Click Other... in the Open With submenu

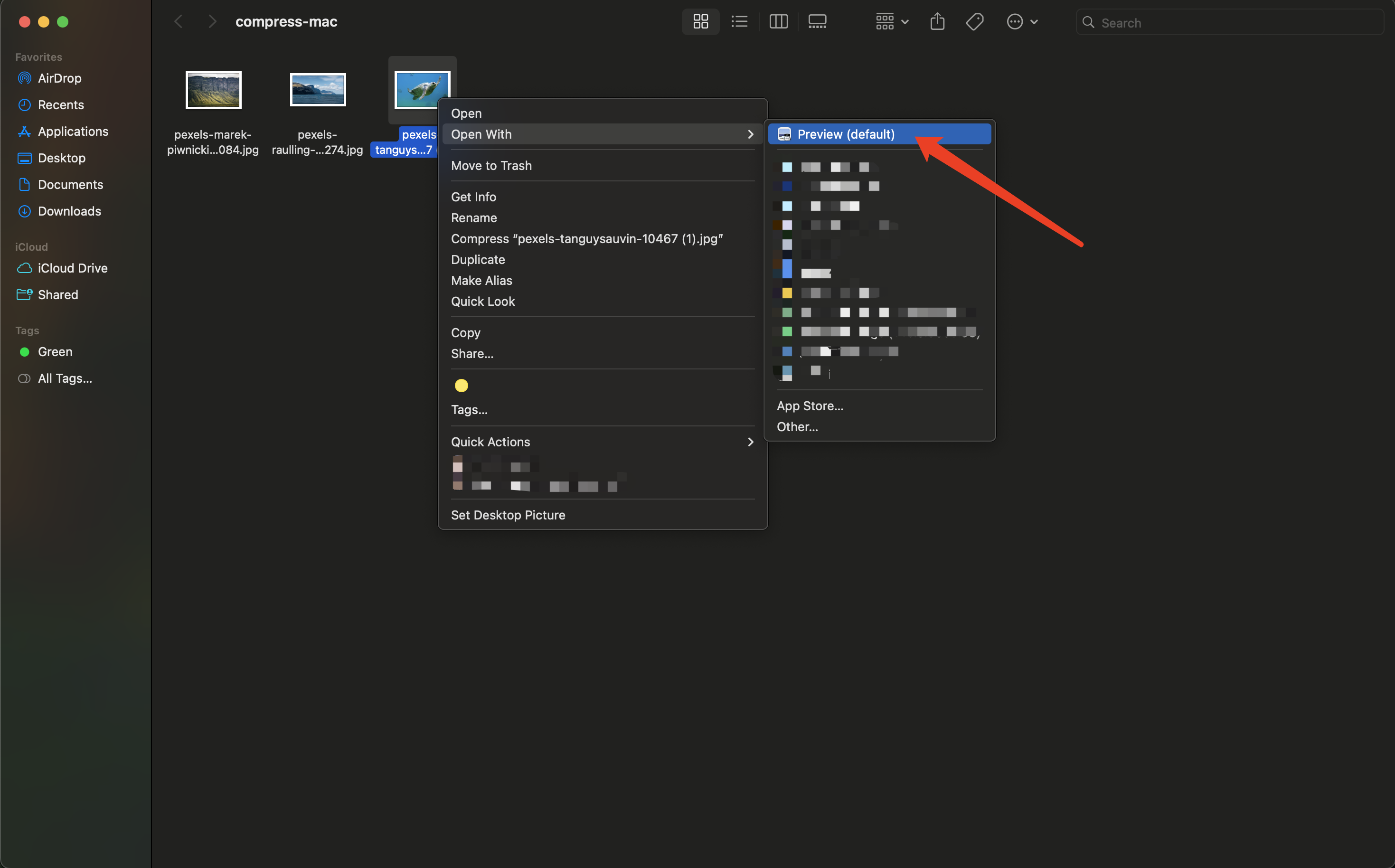coord(797,426)
